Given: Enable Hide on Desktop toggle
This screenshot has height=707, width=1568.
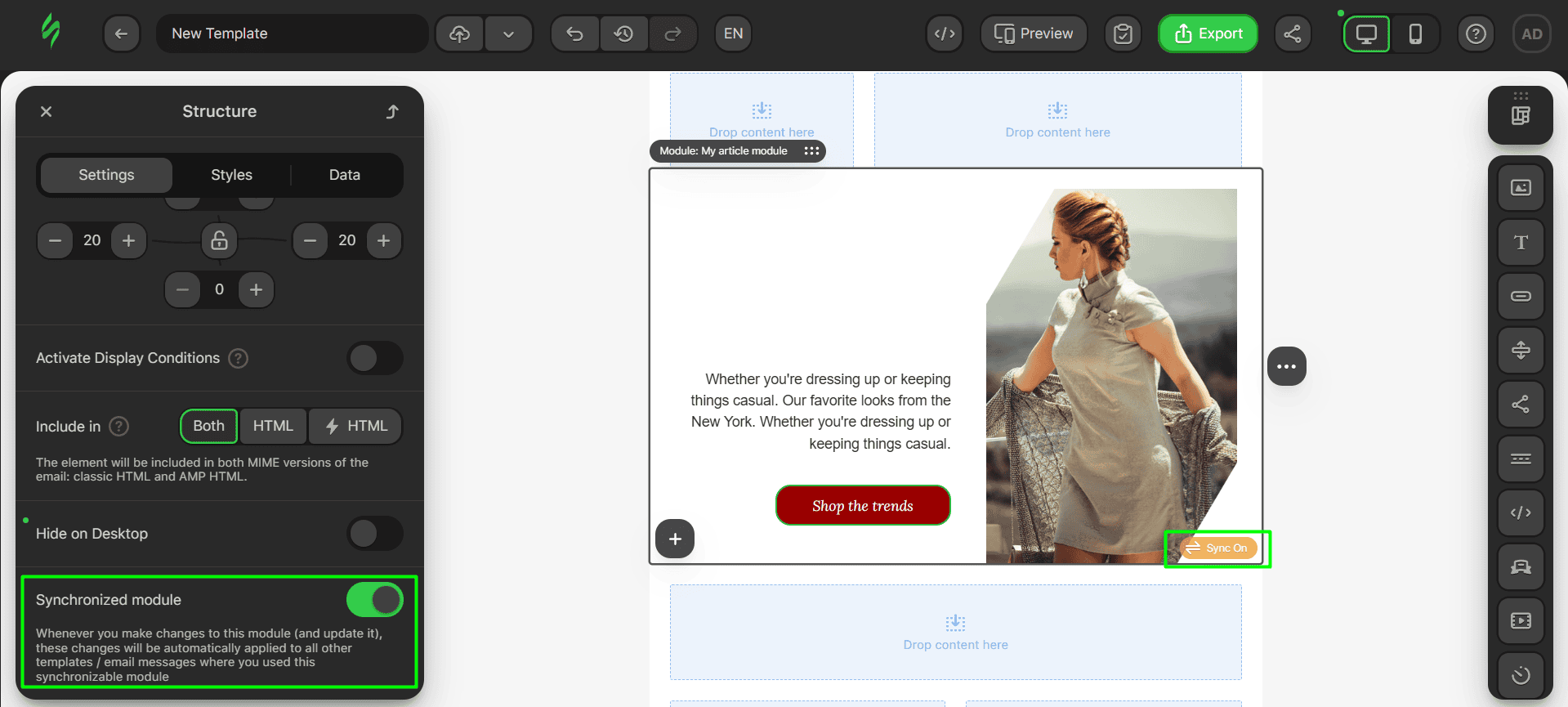Looking at the screenshot, I should tap(375, 534).
